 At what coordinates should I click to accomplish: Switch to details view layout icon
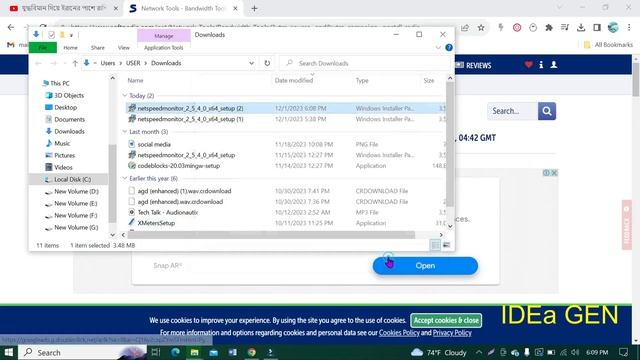[436, 245]
